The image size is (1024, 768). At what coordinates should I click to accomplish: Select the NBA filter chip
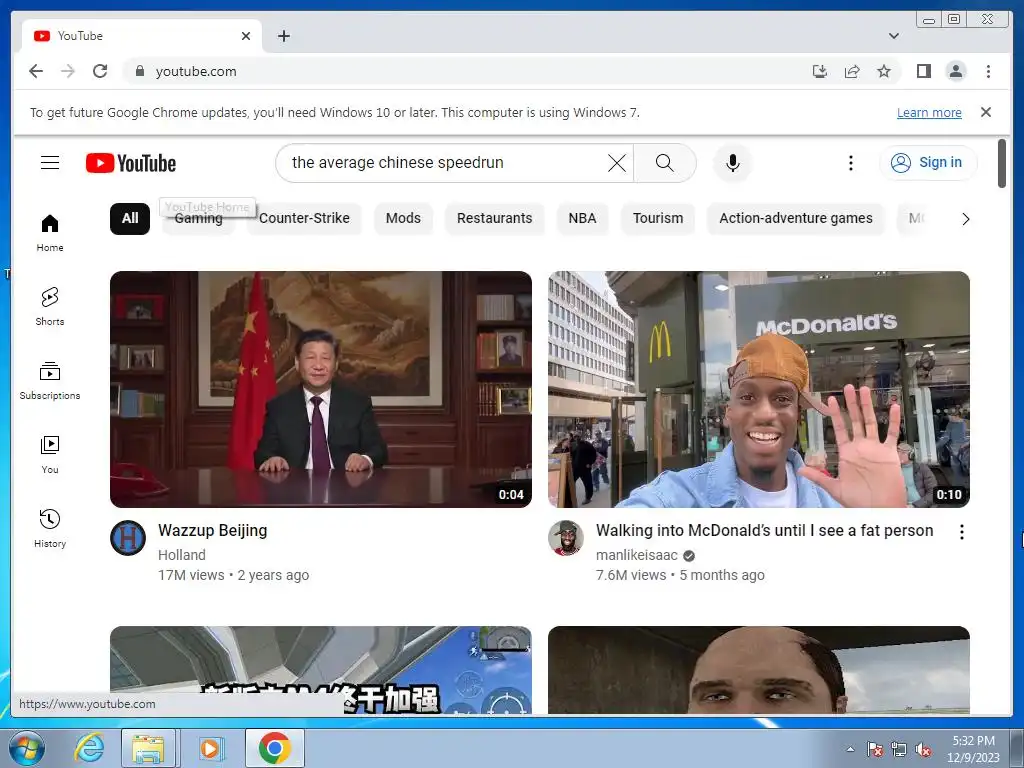[x=582, y=218]
